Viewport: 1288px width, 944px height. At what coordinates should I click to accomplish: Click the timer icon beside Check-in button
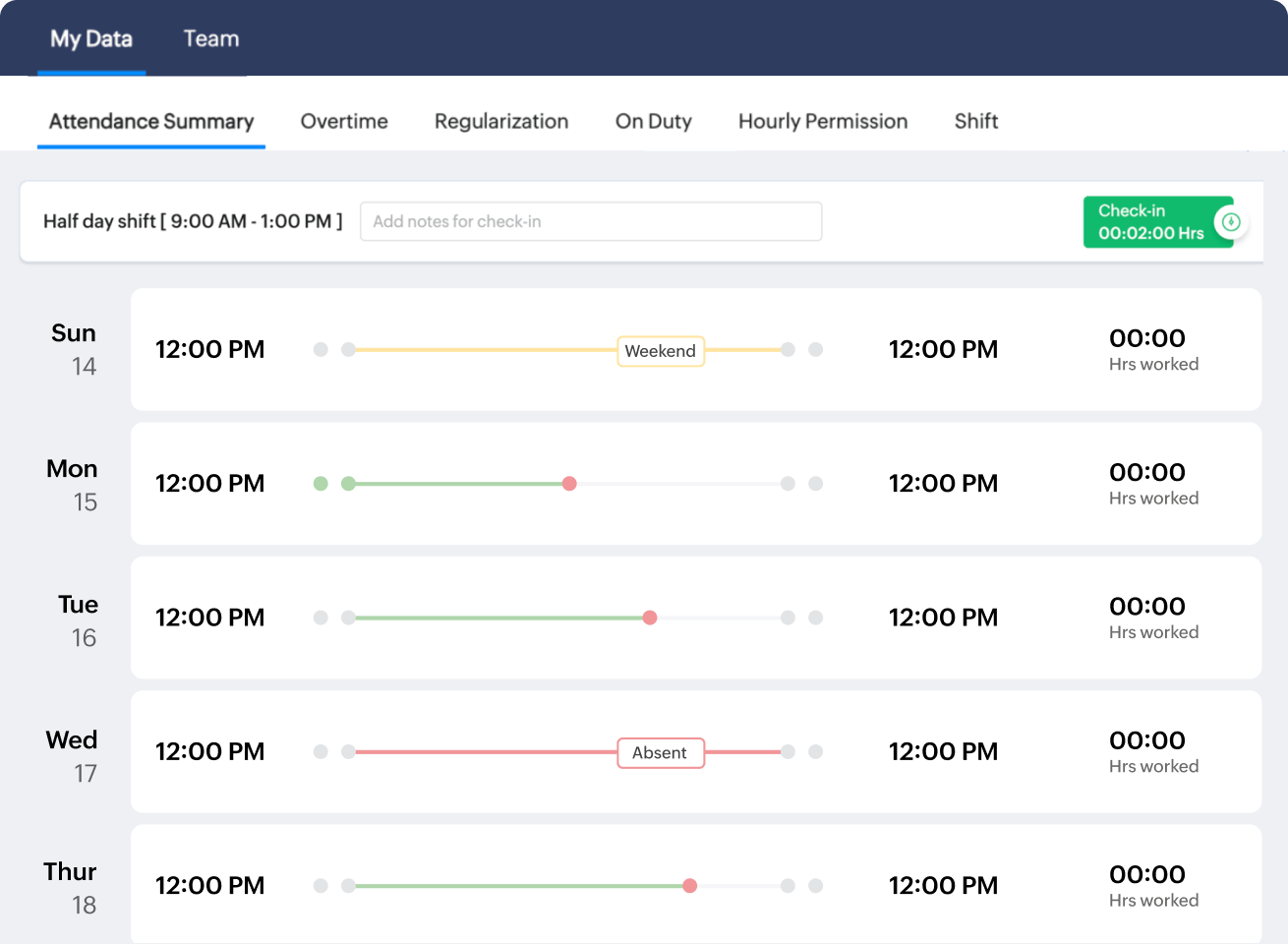1233,221
